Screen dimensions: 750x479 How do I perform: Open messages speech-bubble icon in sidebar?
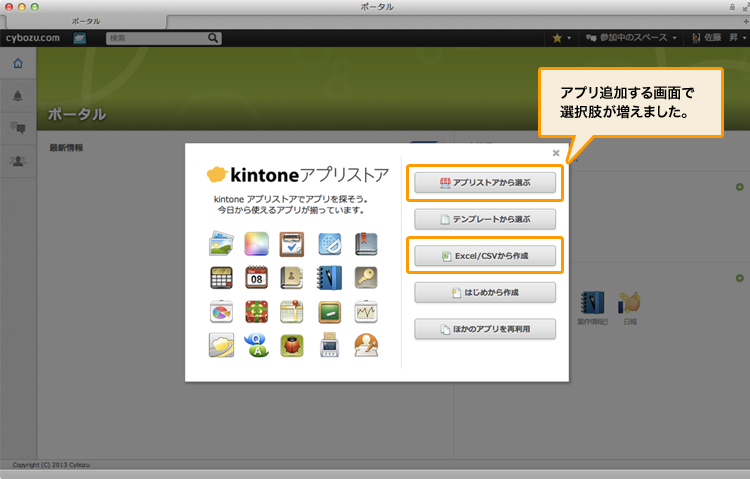pos(17,128)
